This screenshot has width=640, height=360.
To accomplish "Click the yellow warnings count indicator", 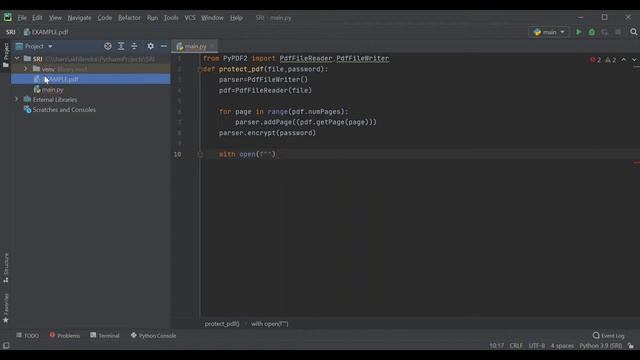I will [611, 60].
